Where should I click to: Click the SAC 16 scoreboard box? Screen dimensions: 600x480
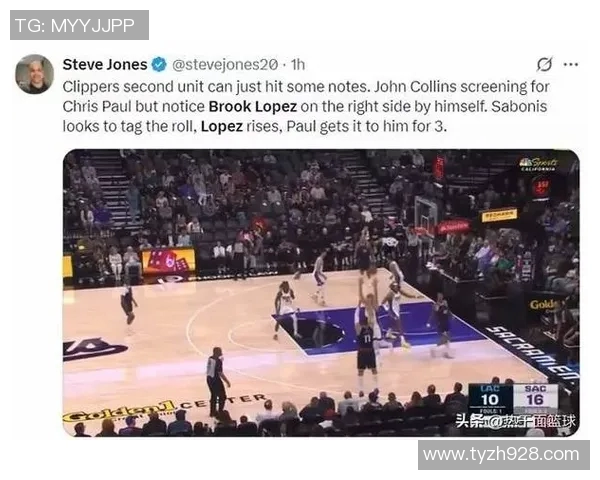click(535, 397)
